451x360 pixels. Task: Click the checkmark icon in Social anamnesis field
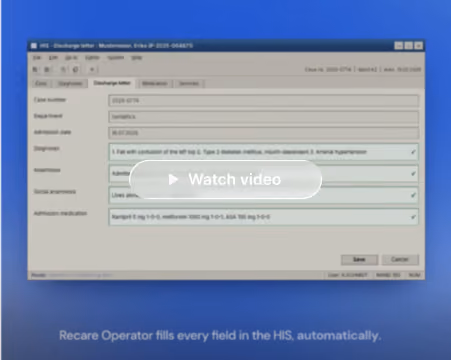[x=413, y=195]
